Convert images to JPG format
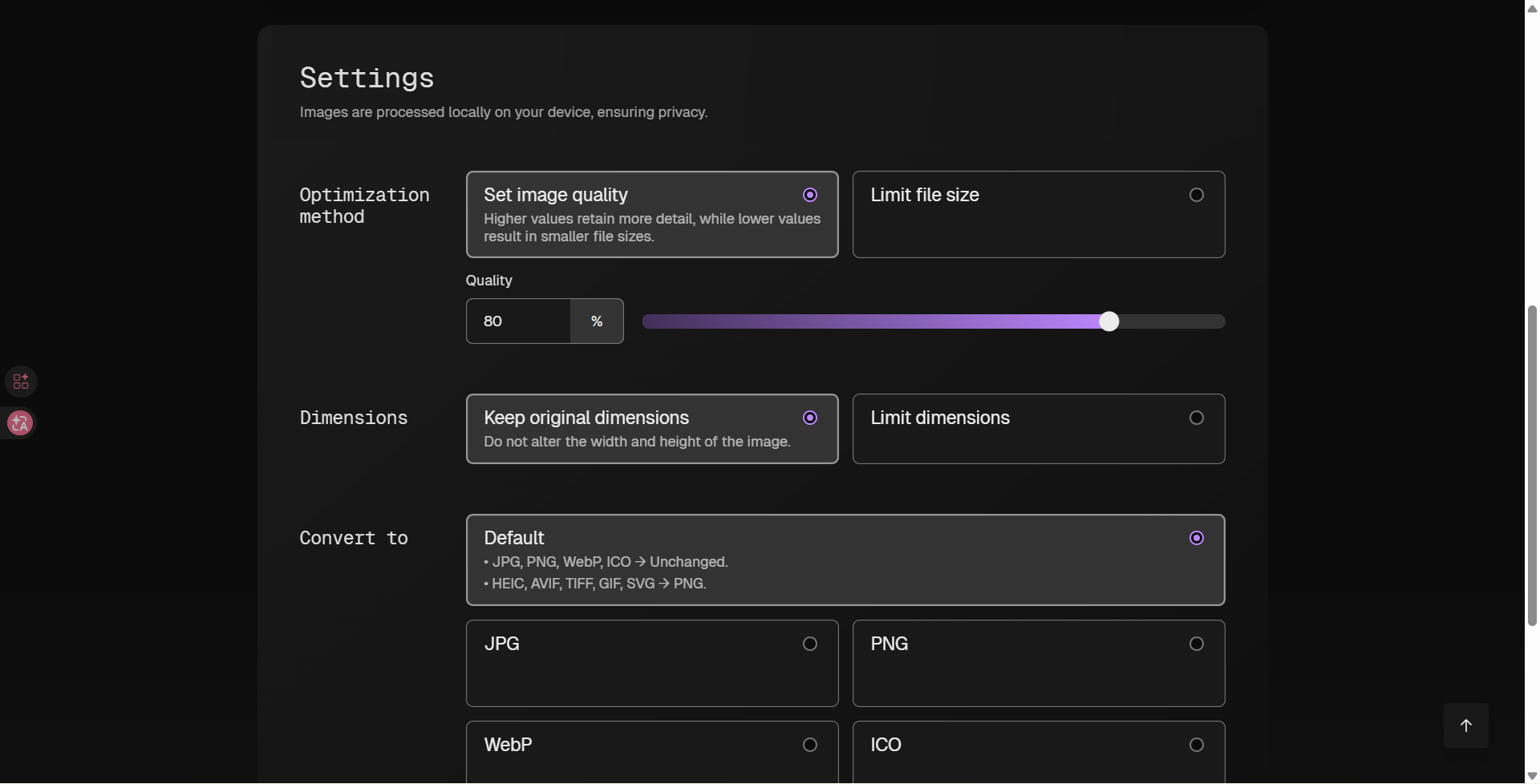 651,663
